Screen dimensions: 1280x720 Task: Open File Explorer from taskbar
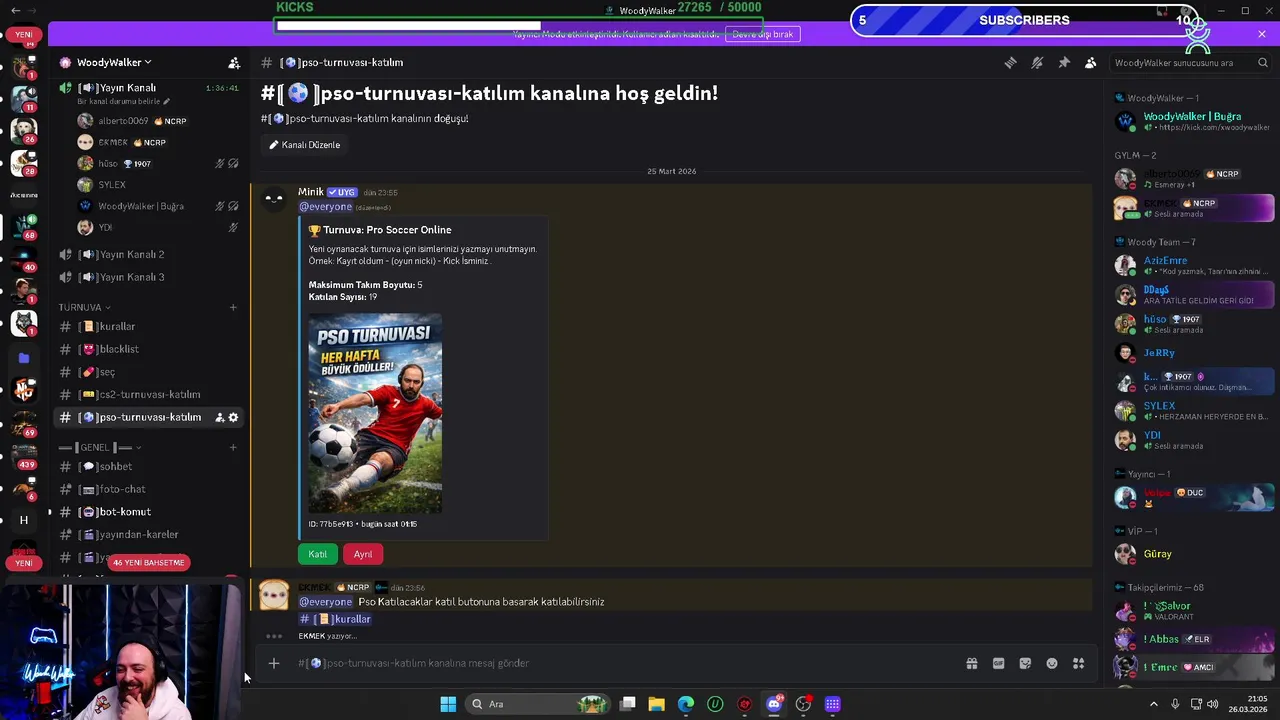click(656, 704)
